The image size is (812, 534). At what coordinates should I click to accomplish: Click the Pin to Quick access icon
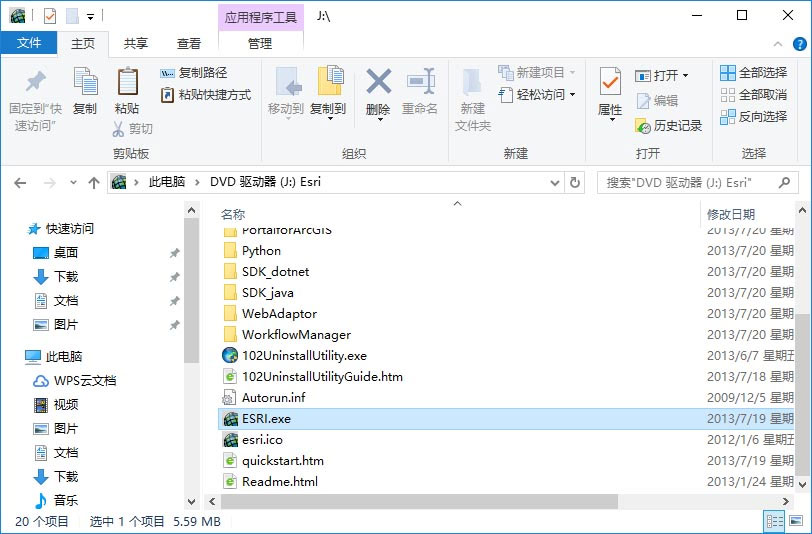point(35,82)
